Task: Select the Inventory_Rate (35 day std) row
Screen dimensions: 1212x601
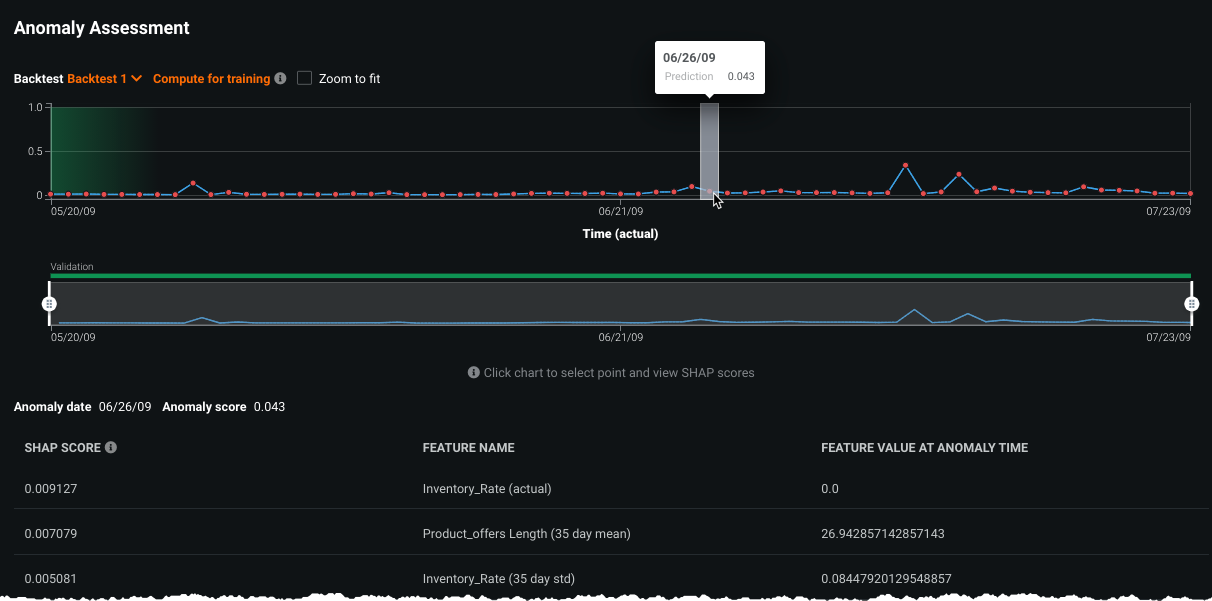Action: click(498, 578)
